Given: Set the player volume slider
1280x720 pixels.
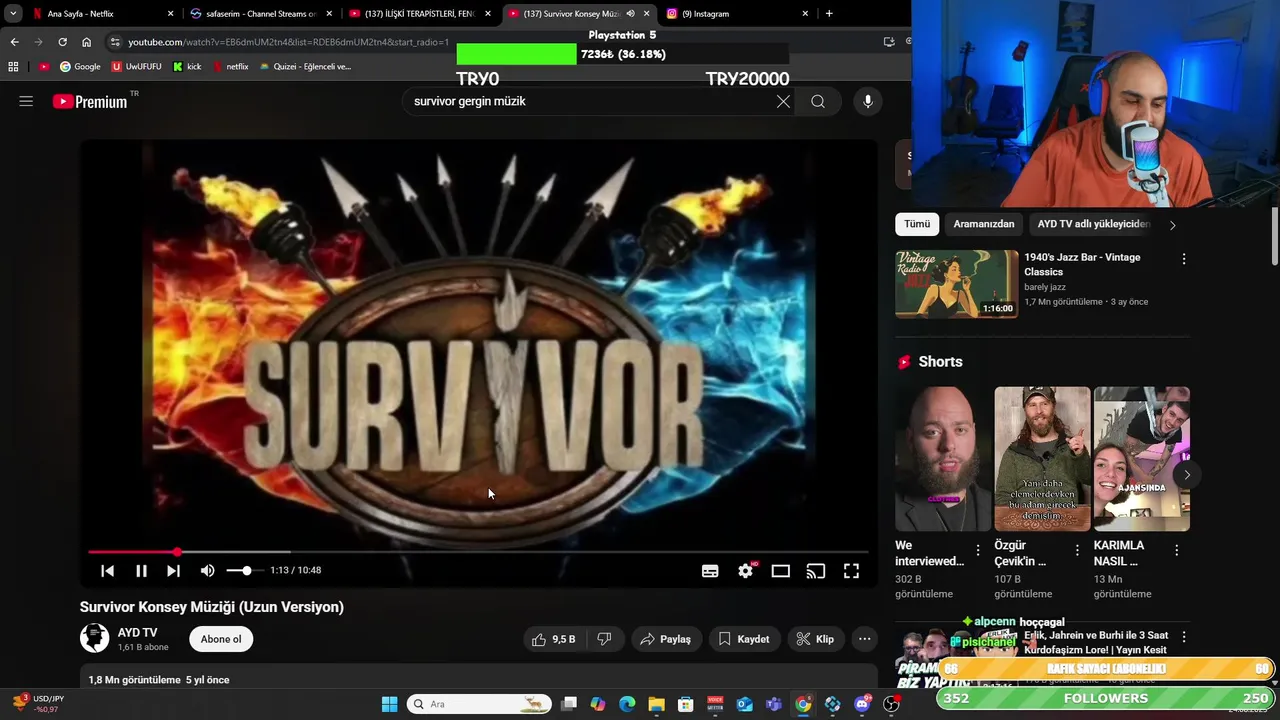Looking at the screenshot, I should point(245,570).
